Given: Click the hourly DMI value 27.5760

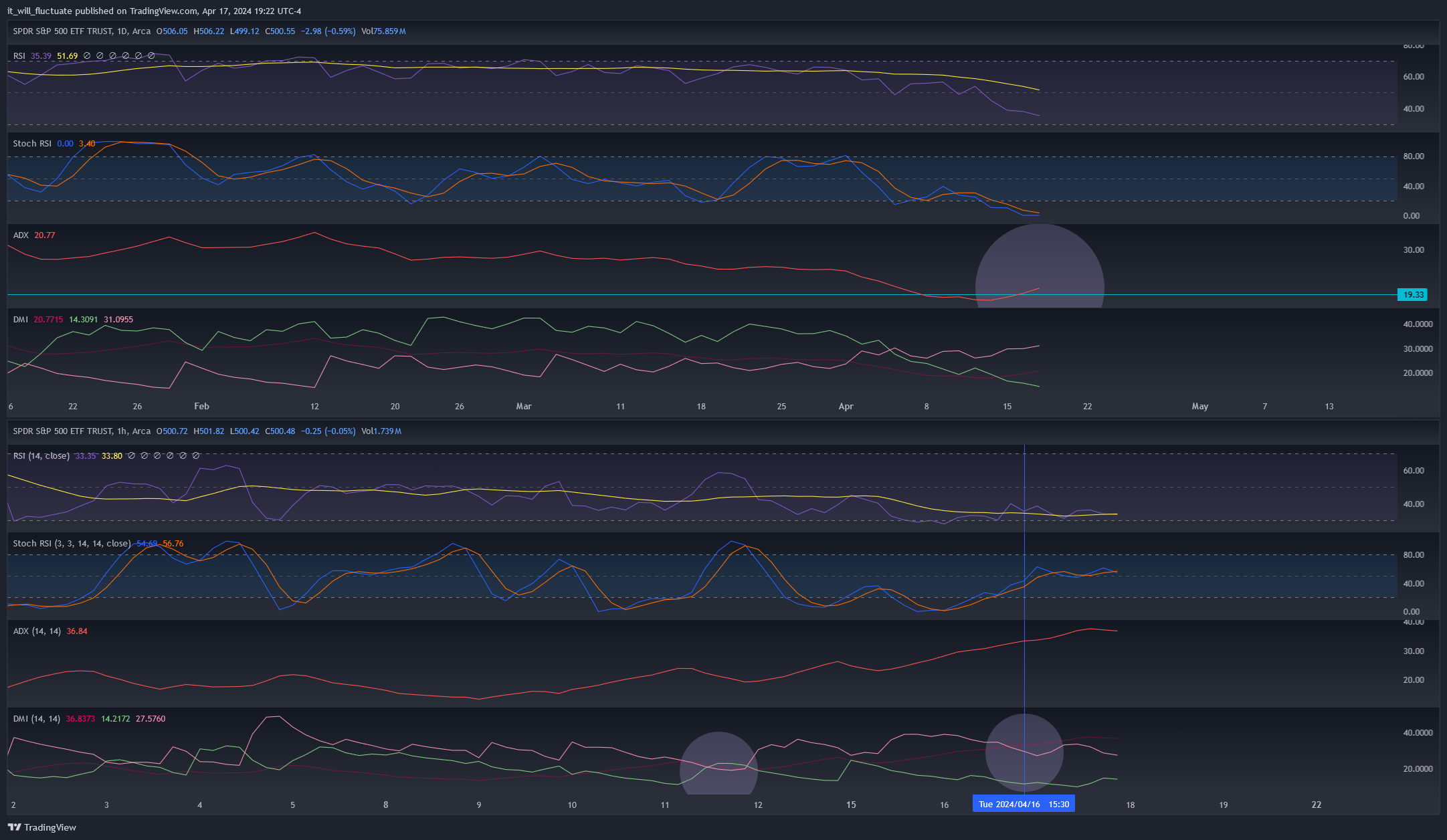Looking at the screenshot, I should [151, 719].
